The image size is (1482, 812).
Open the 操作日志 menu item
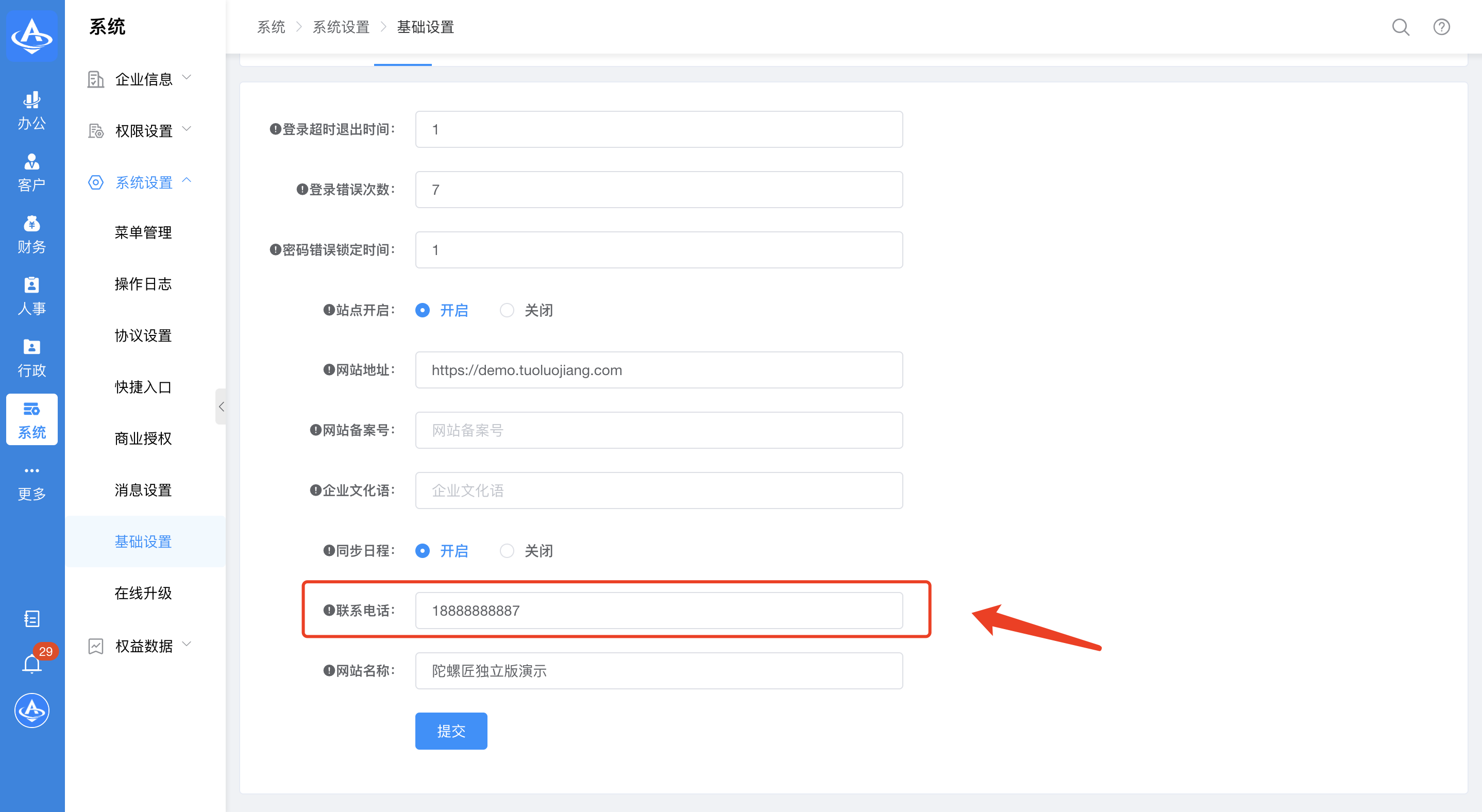143,284
